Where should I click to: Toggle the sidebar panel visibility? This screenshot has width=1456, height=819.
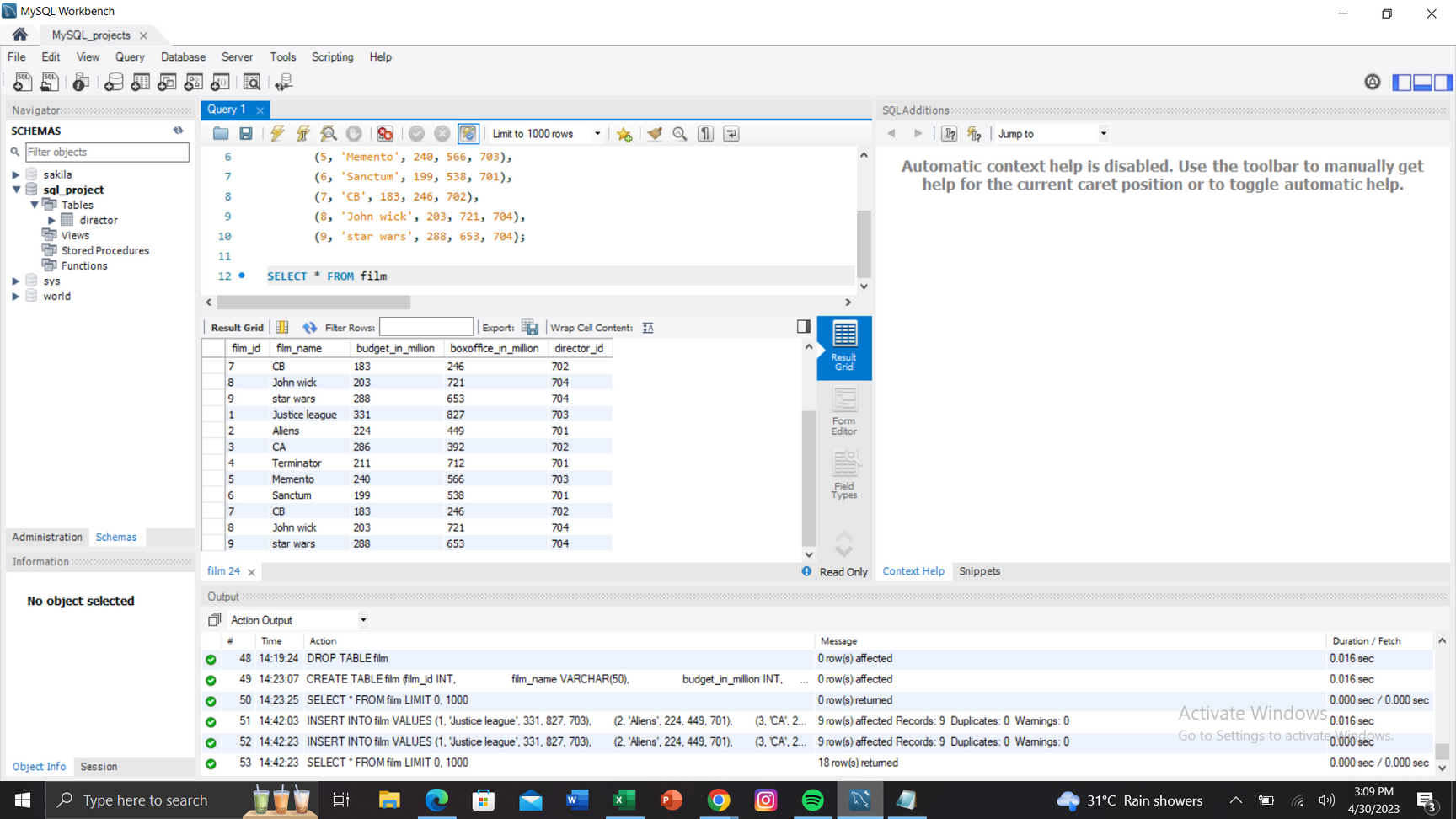[1402, 82]
